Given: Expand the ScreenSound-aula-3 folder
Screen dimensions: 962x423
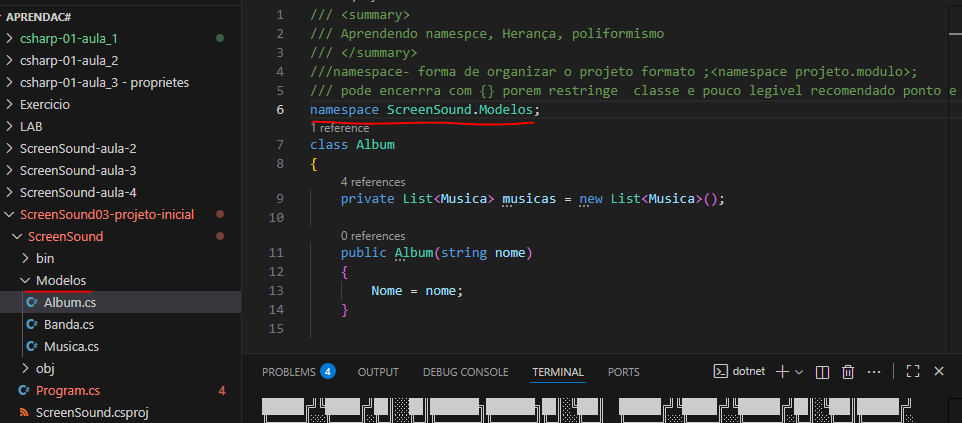Looking at the screenshot, I should click(x=9, y=171).
